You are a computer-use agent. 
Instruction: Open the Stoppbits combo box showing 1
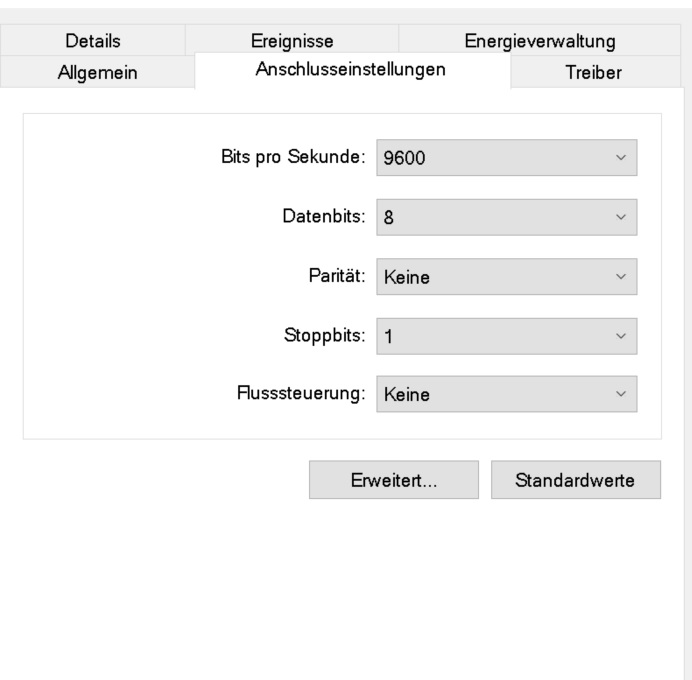[507, 336]
